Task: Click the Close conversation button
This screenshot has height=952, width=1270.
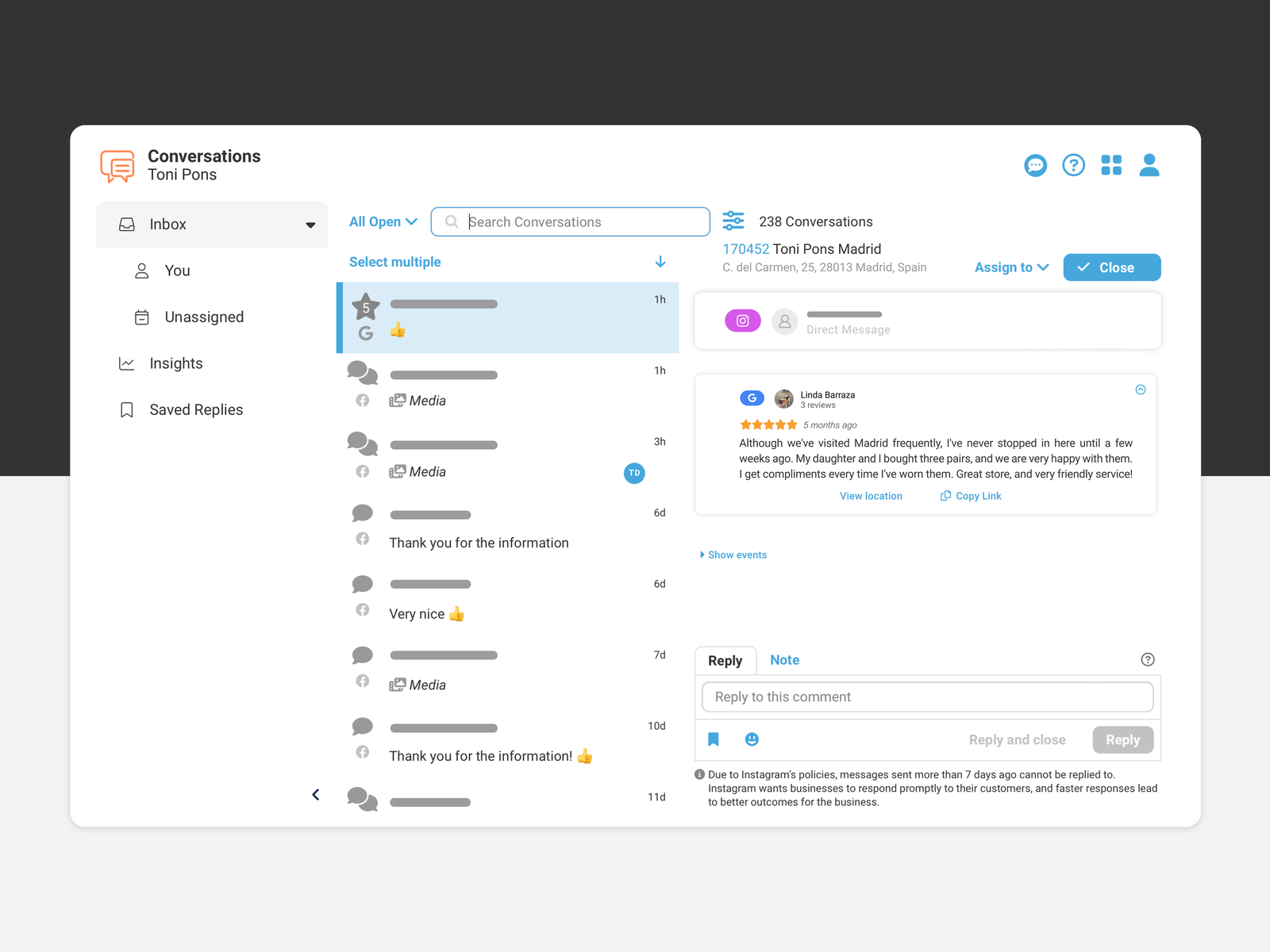Action: click(x=1111, y=267)
